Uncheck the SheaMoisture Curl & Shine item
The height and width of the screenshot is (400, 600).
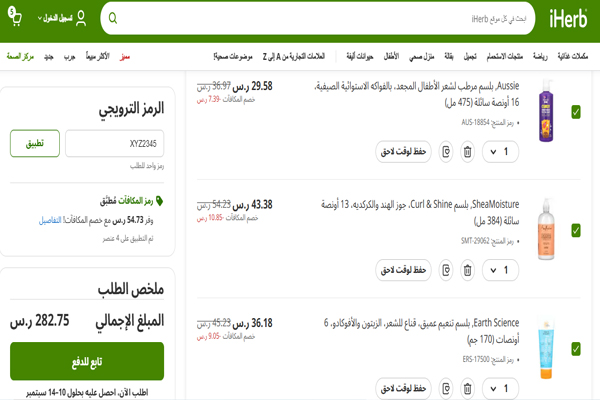tap(576, 230)
